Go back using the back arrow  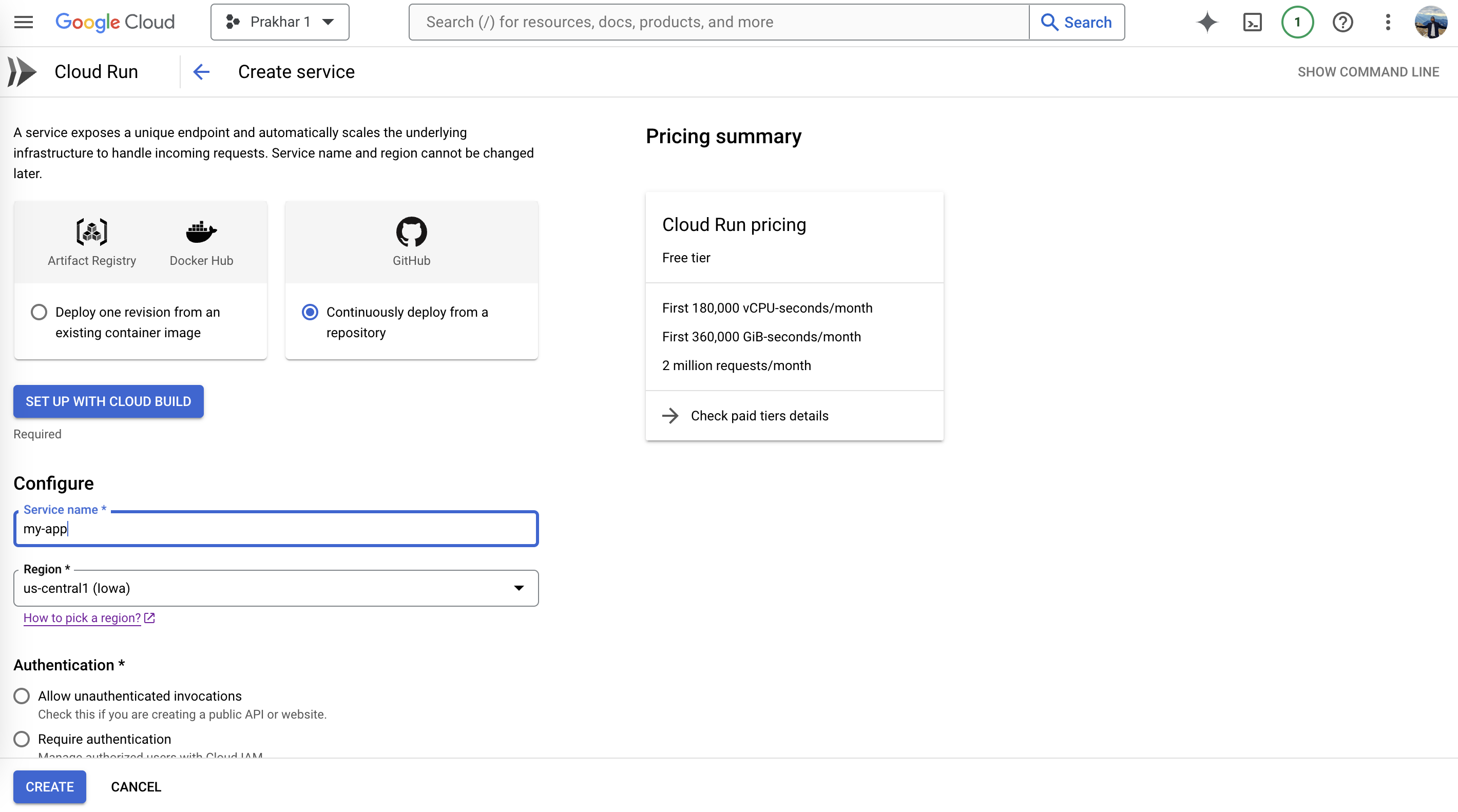tap(201, 71)
